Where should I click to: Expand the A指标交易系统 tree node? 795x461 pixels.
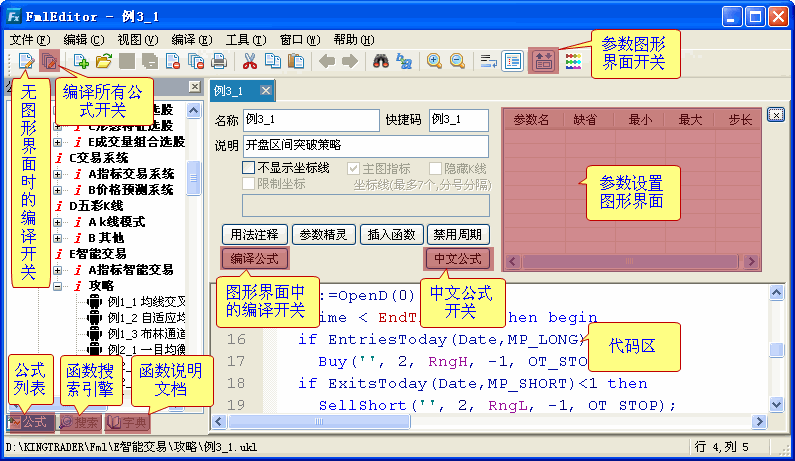click(x=58, y=173)
